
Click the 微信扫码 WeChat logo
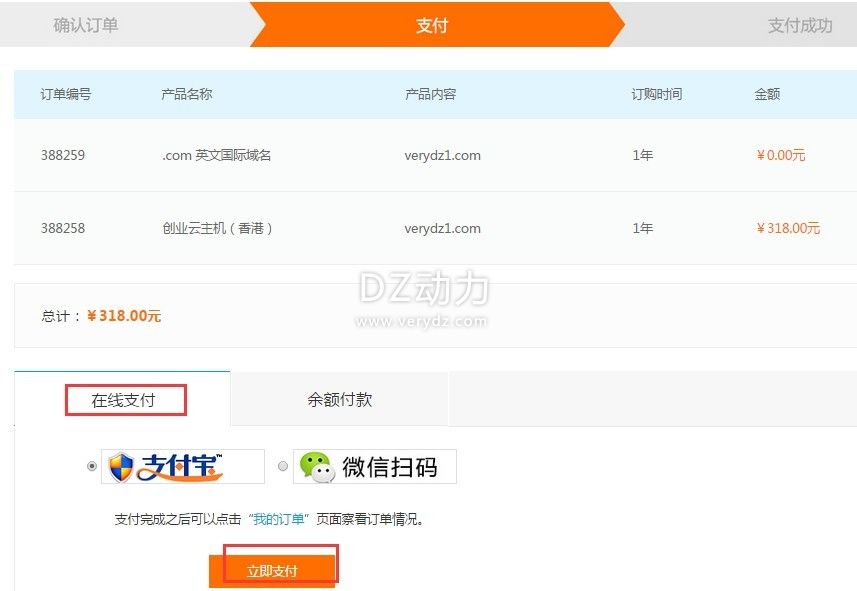pyautogui.click(x=374, y=466)
